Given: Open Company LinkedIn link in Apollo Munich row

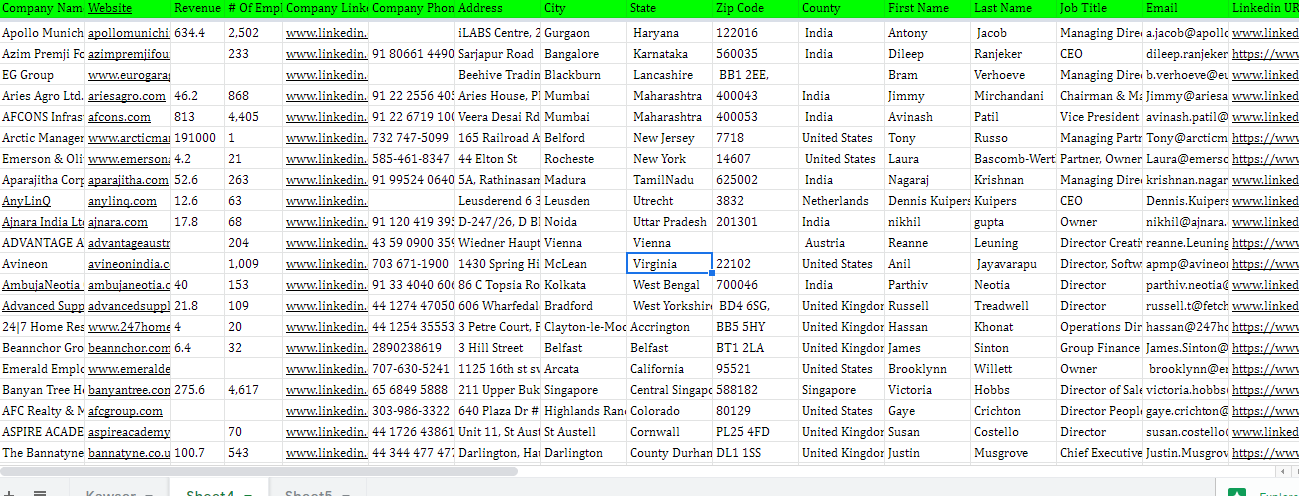Looking at the screenshot, I should tap(326, 33).
